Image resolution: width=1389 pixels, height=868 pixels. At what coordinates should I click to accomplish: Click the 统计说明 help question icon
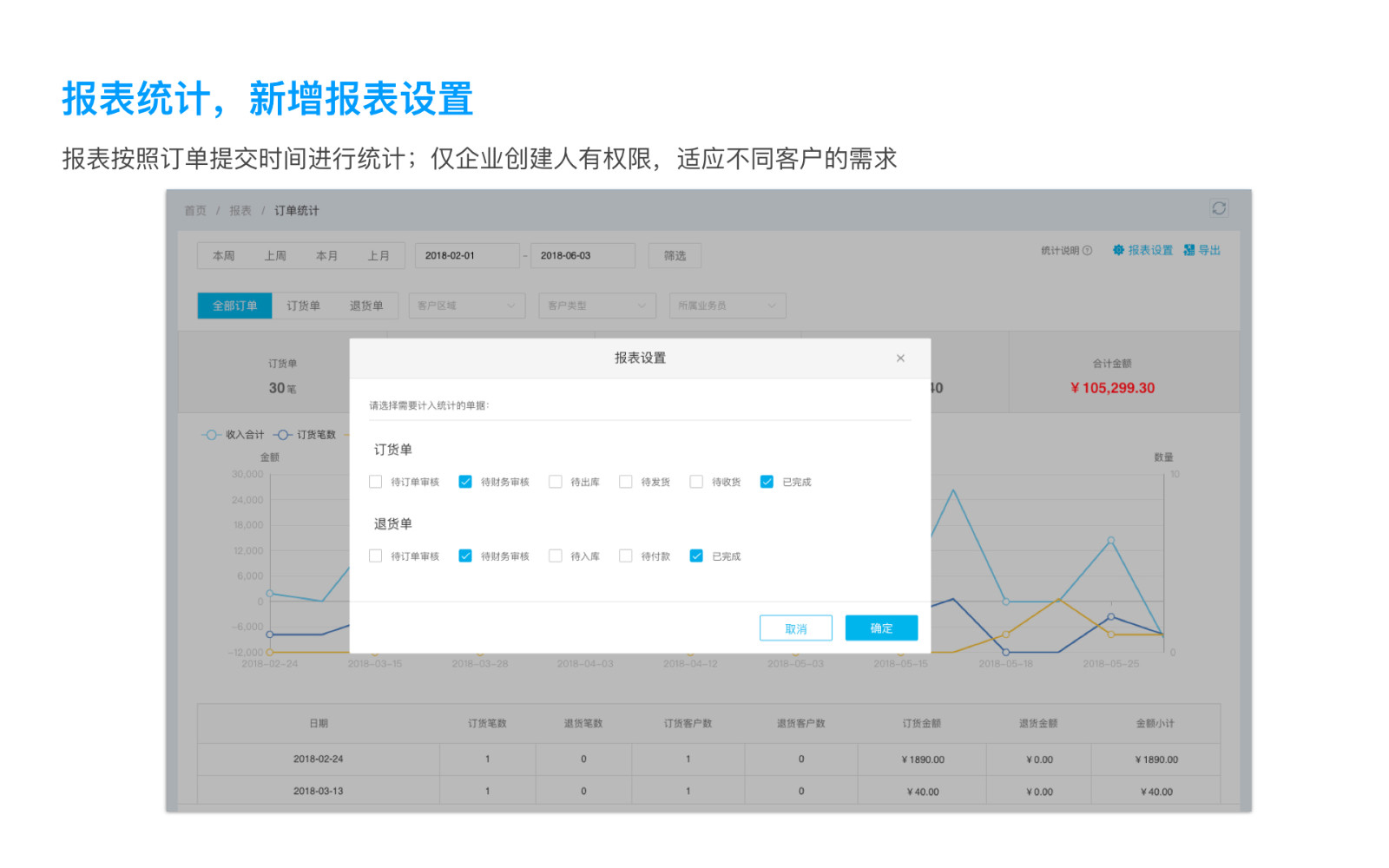coord(1087,251)
